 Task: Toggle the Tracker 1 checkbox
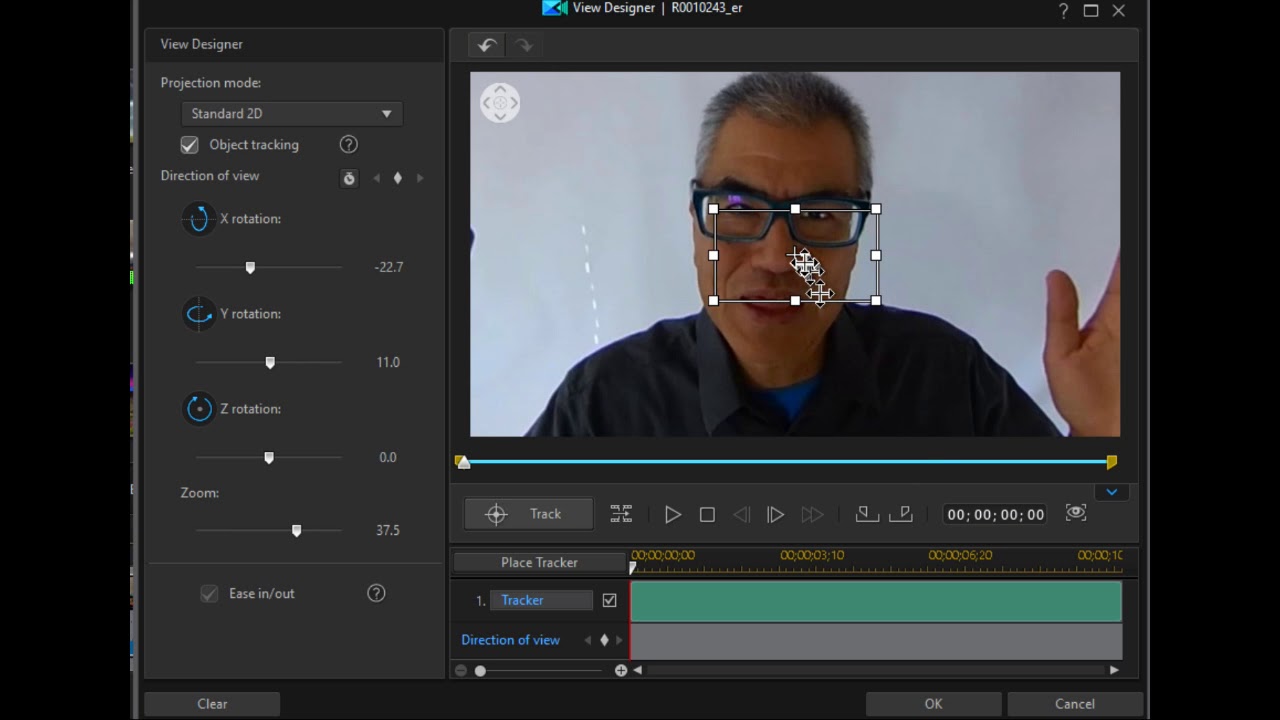click(x=609, y=601)
